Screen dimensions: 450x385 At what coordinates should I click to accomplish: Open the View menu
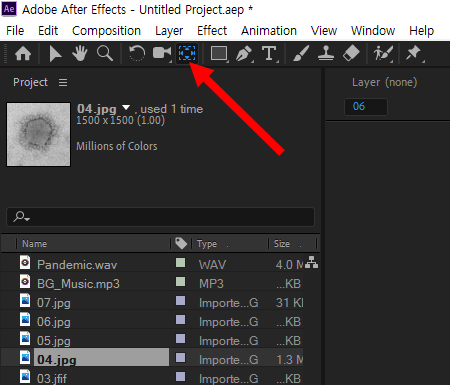(x=324, y=31)
